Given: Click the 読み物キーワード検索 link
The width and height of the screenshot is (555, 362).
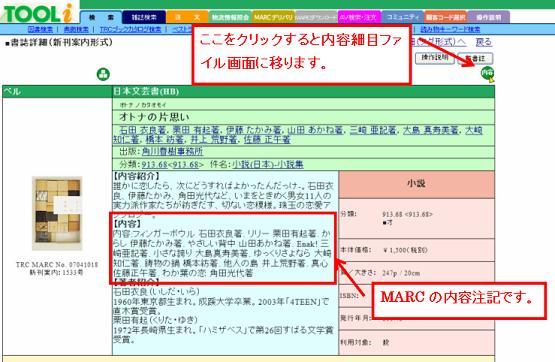Looking at the screenshot, I should click(x=450, y=29).
